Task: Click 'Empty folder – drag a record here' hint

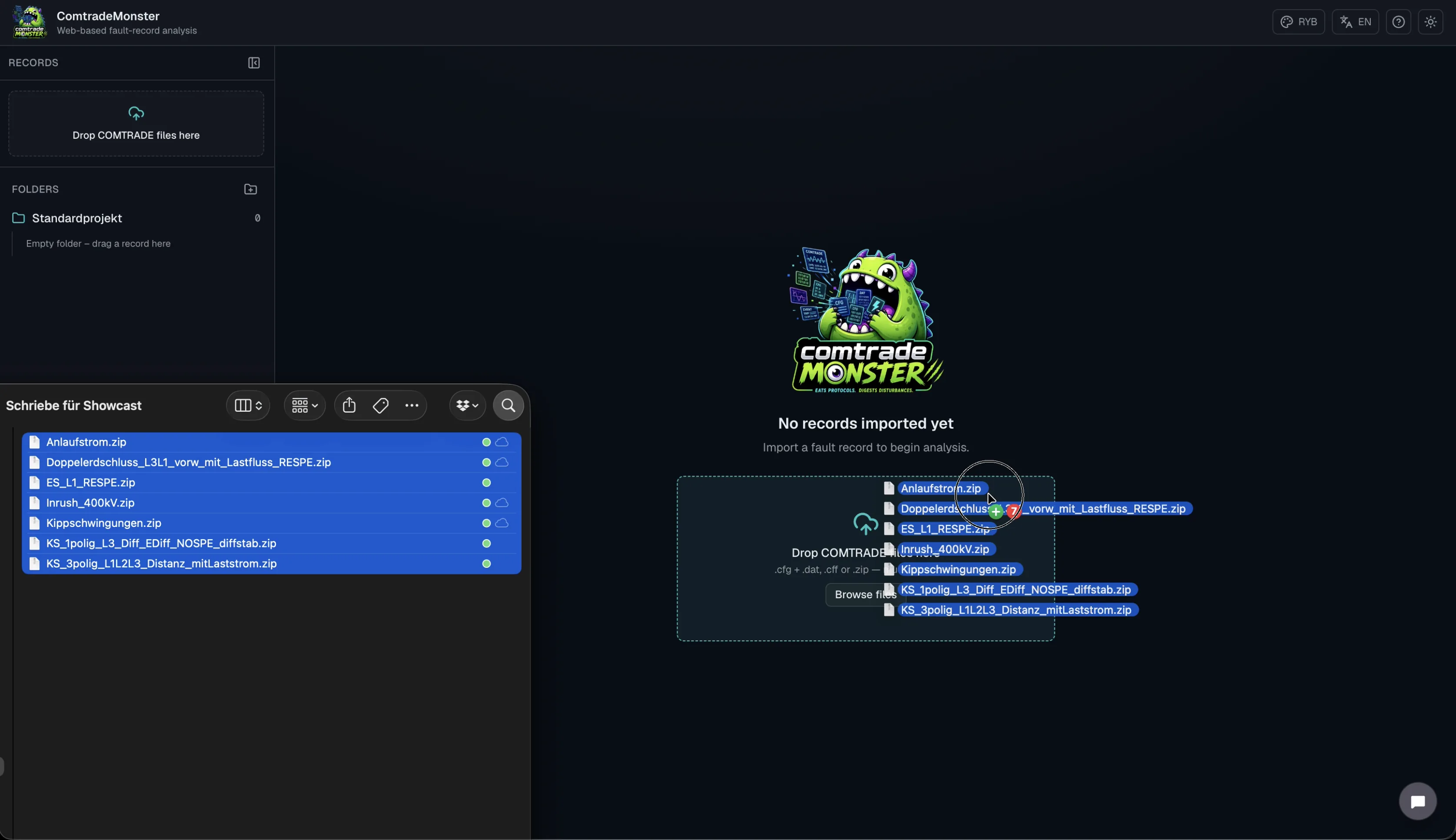Action: coord(98,243)
